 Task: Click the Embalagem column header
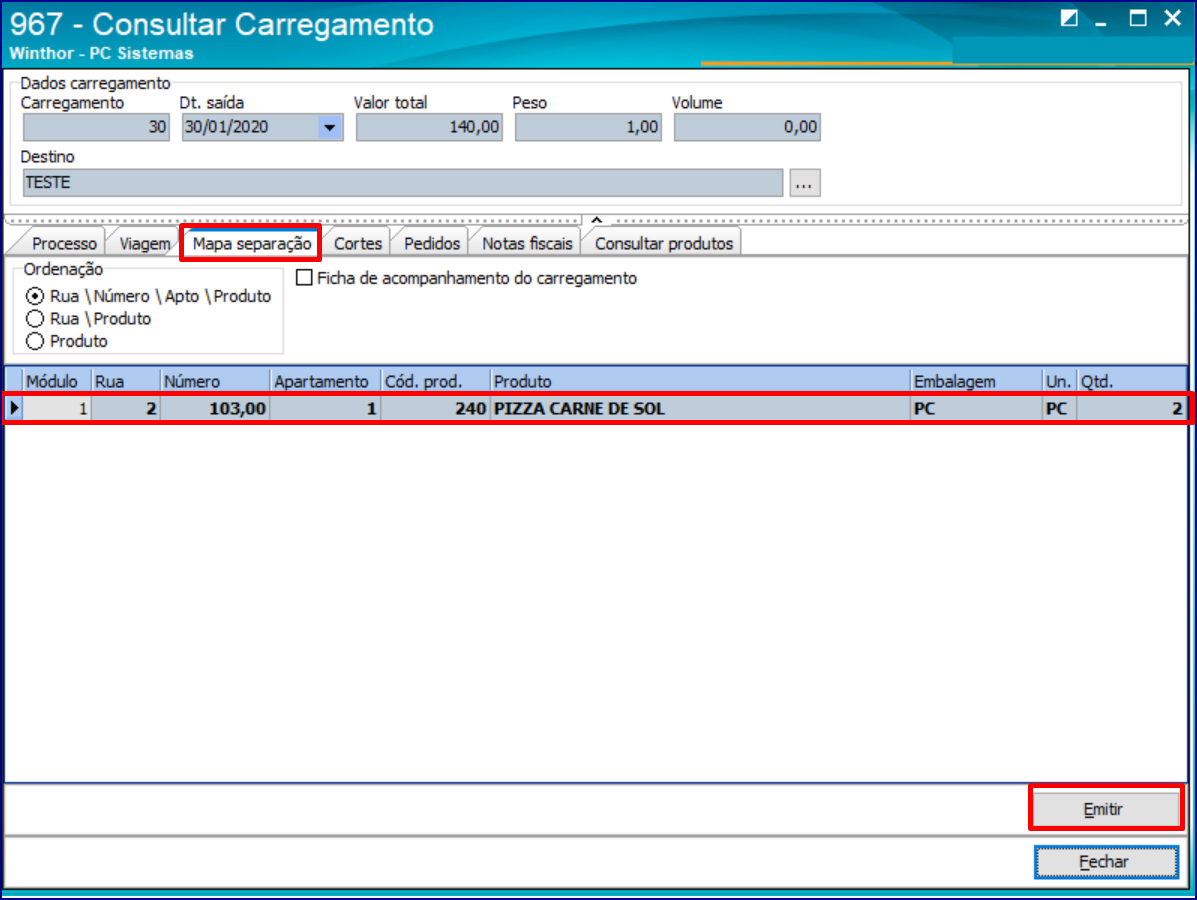[976, 381]
